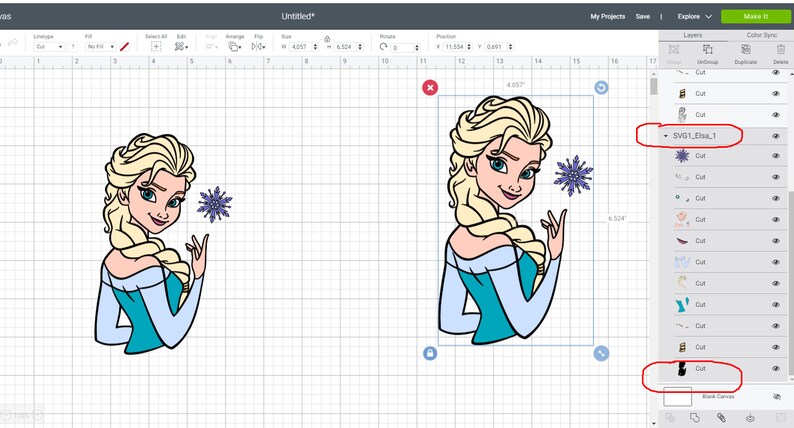Image resolution: width=794 pixels, height=428 pixels.
Task: Hide the light blue sleeves layer
Action: pos(775,262)
